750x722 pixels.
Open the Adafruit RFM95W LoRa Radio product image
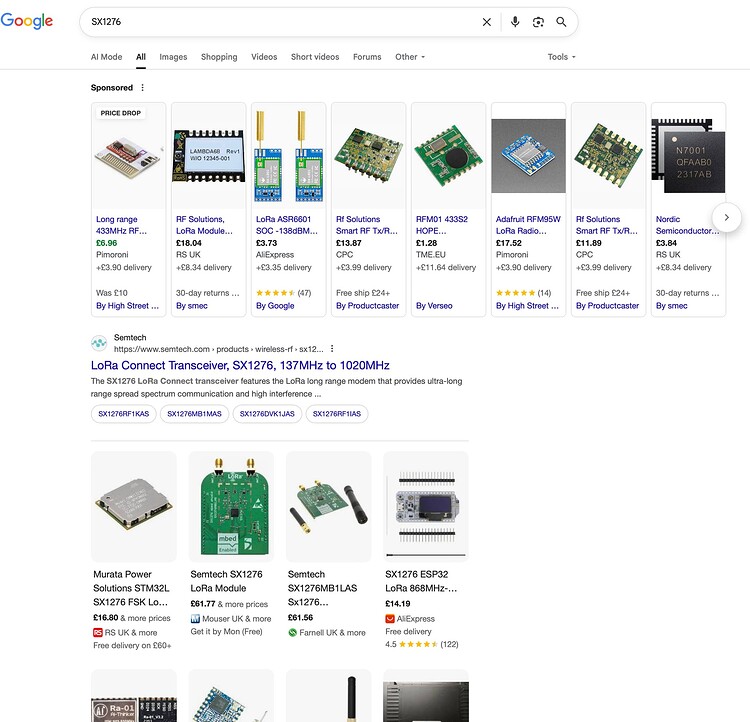pyautogui.click(x=528, y=156)
